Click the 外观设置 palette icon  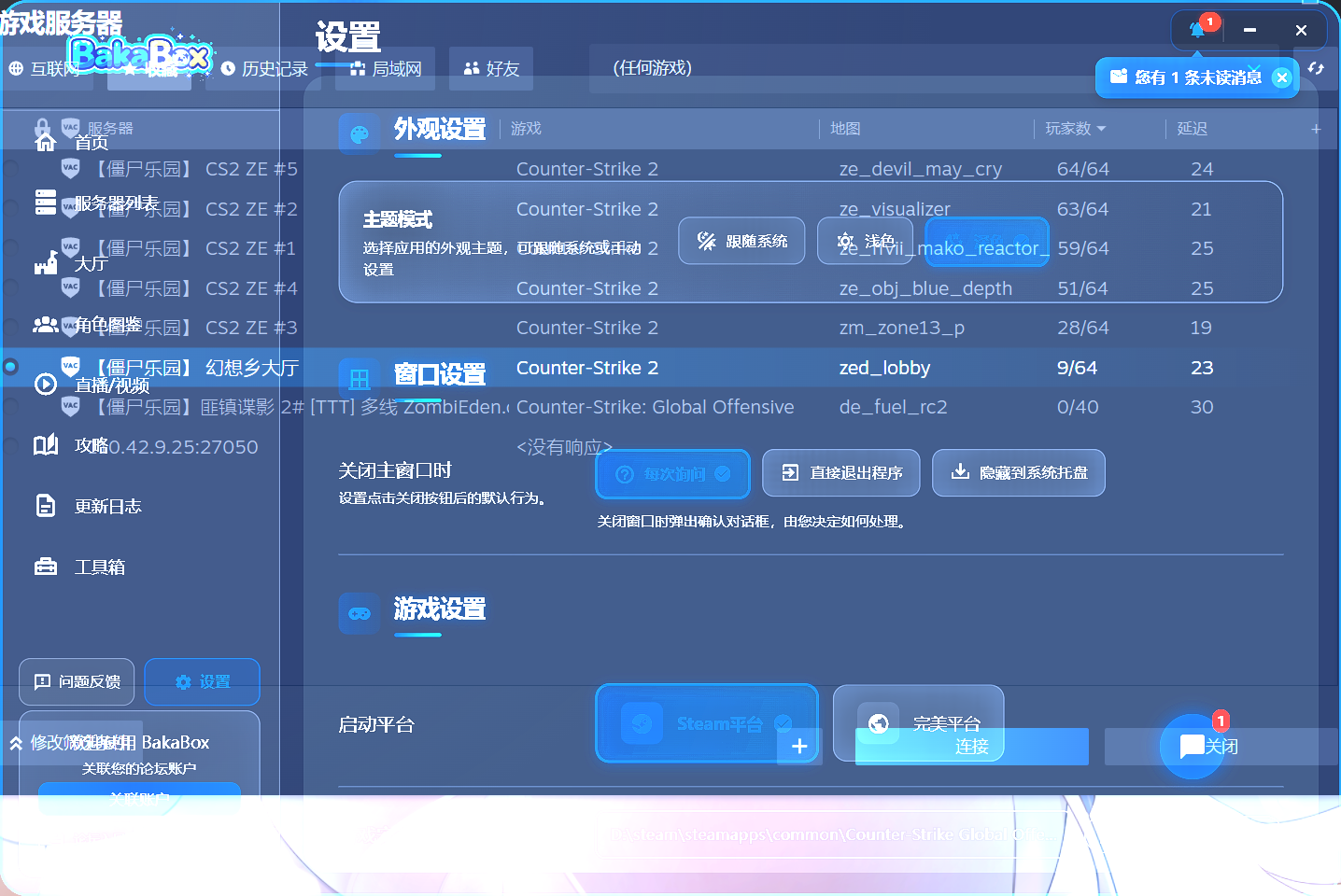click(360, 135)
